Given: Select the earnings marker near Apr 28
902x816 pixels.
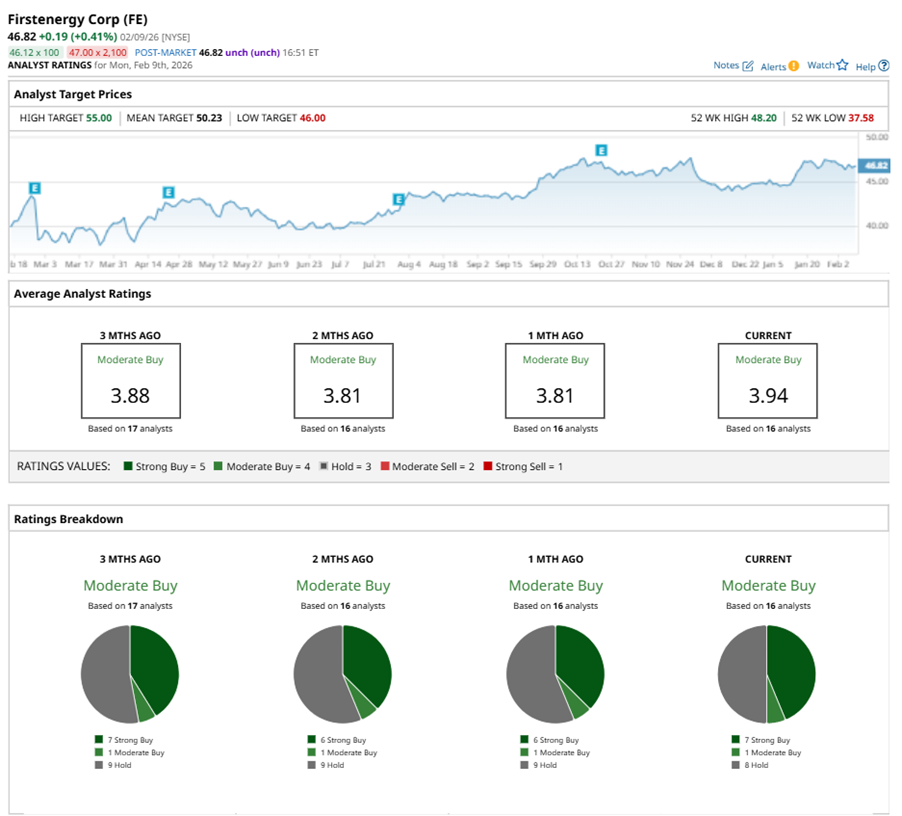Looking at the screenshot, I should tap(168, 191).
